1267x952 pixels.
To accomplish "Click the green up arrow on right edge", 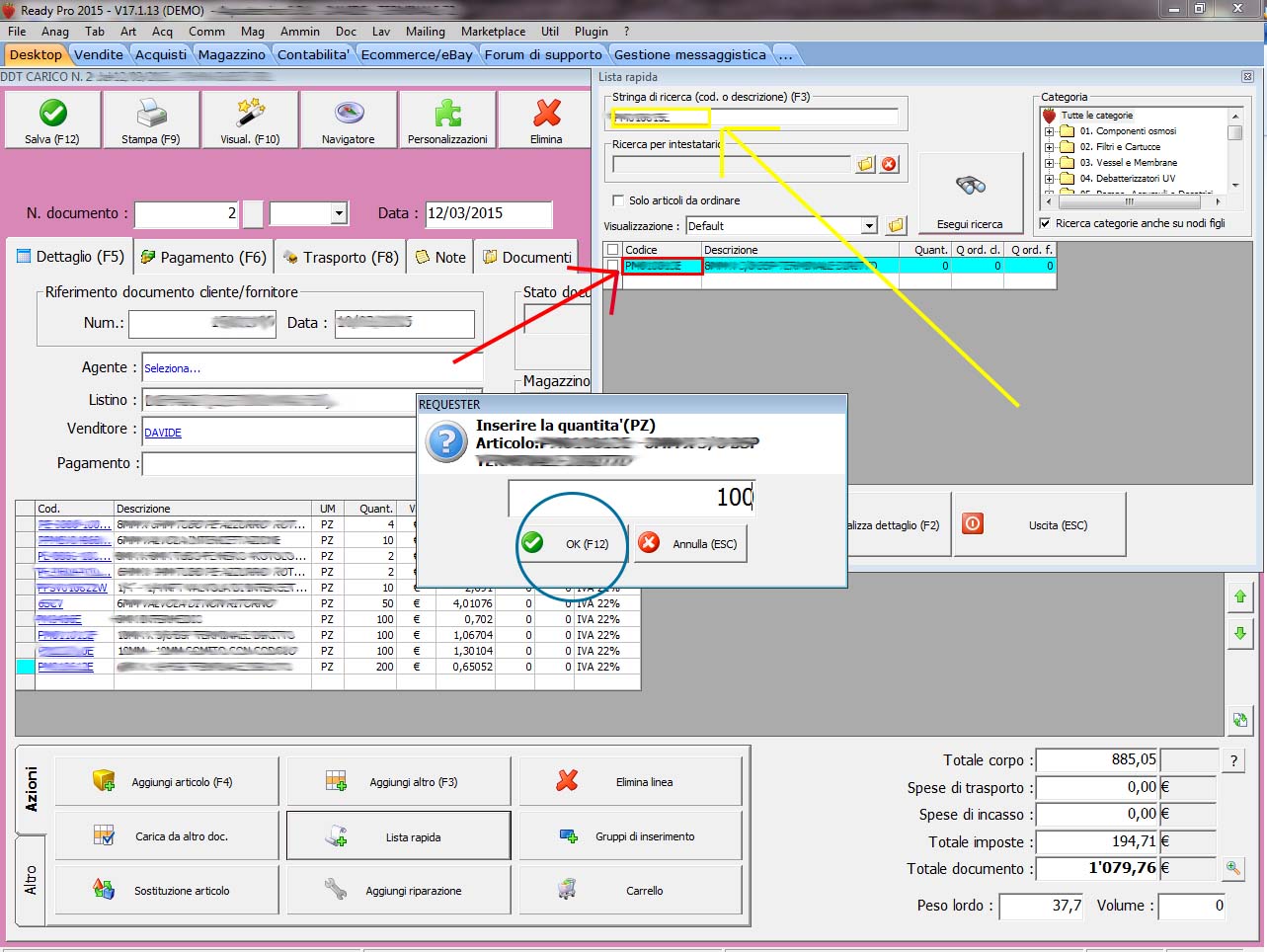I will coord(1240,596).
